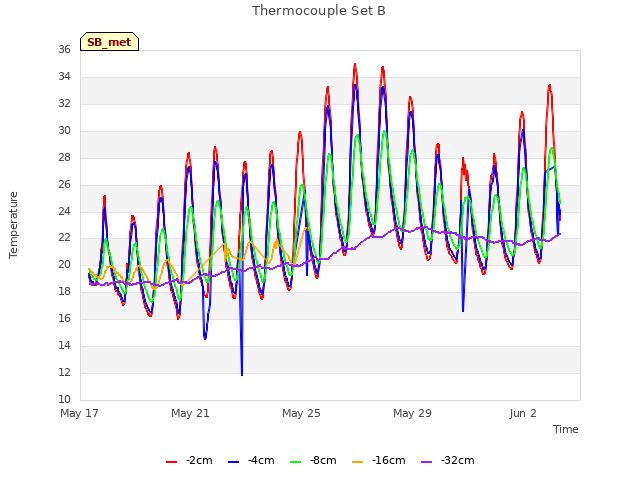640x480 pixels.
Task: Toggle the -32cm series in the legend
Action: [x=447, y=461]
